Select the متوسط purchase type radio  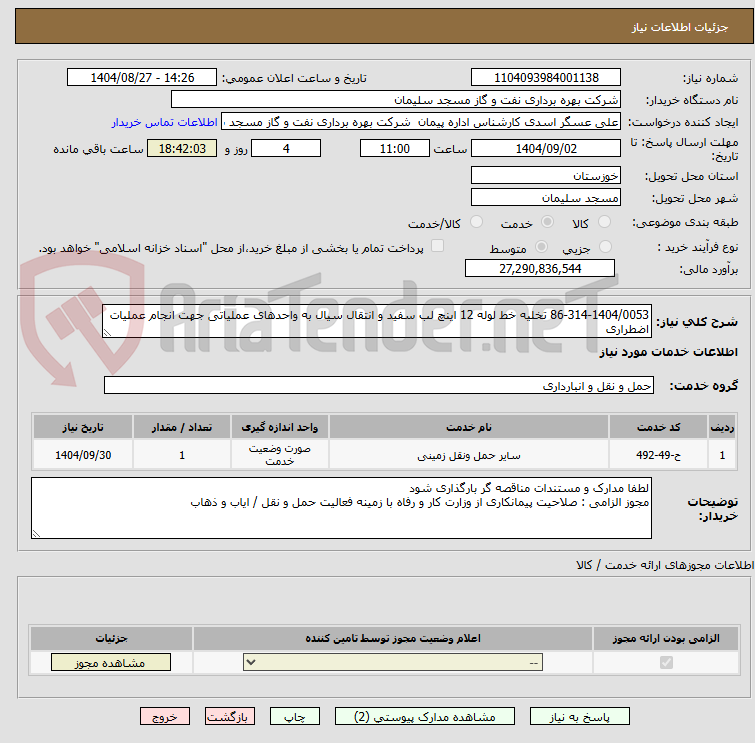[541, 247]
